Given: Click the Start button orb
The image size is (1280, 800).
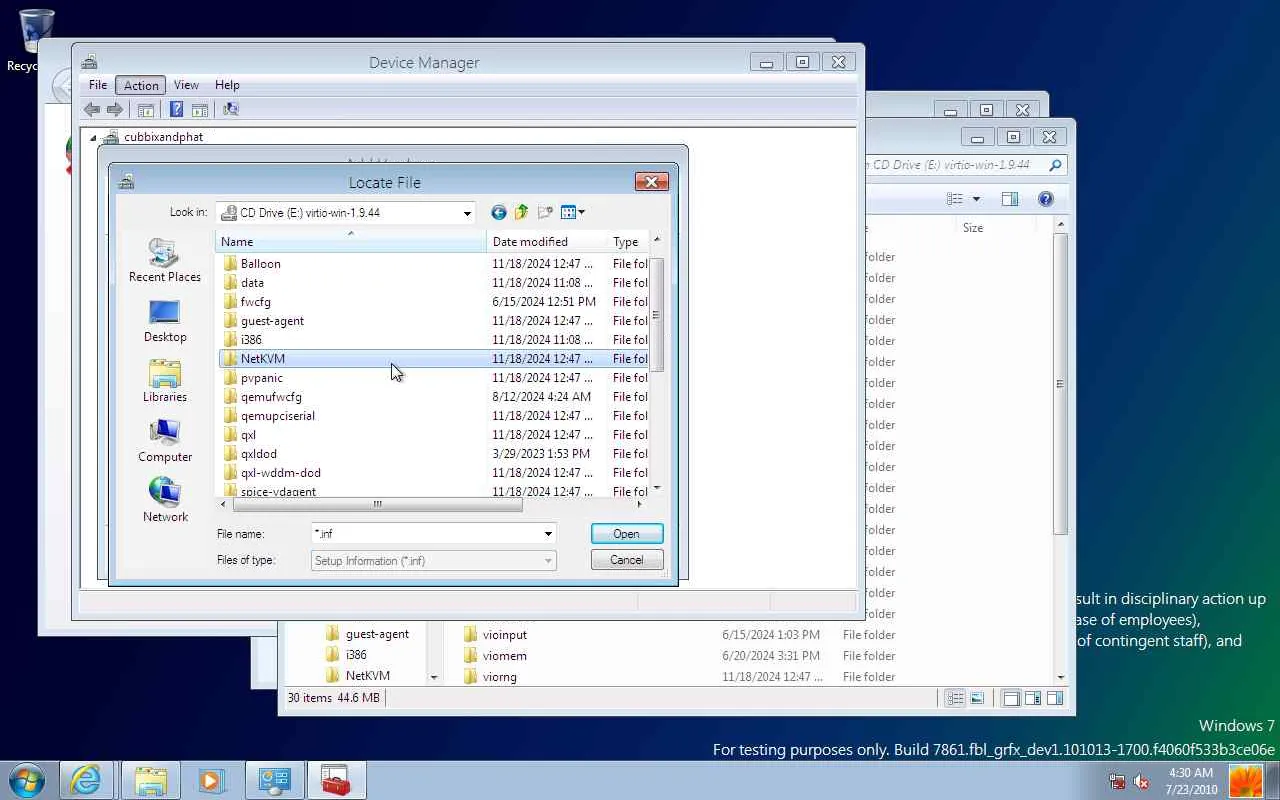Looking at the screenshot, I should click(27, 780).
